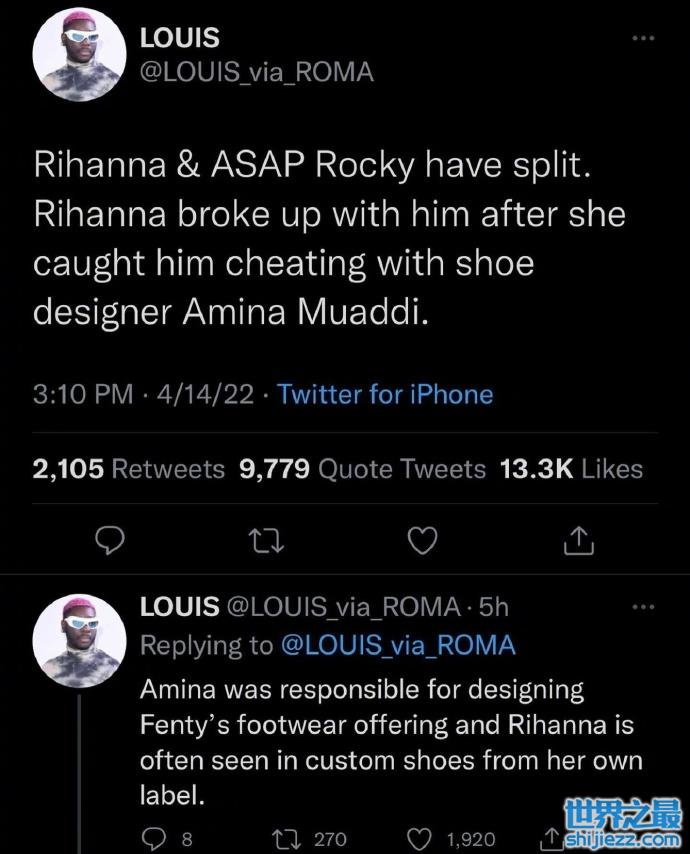The height and width of the screenshot is (854, 690).
Task: Like the reply with 1,920 likes
Action: [x=424, y=839]
